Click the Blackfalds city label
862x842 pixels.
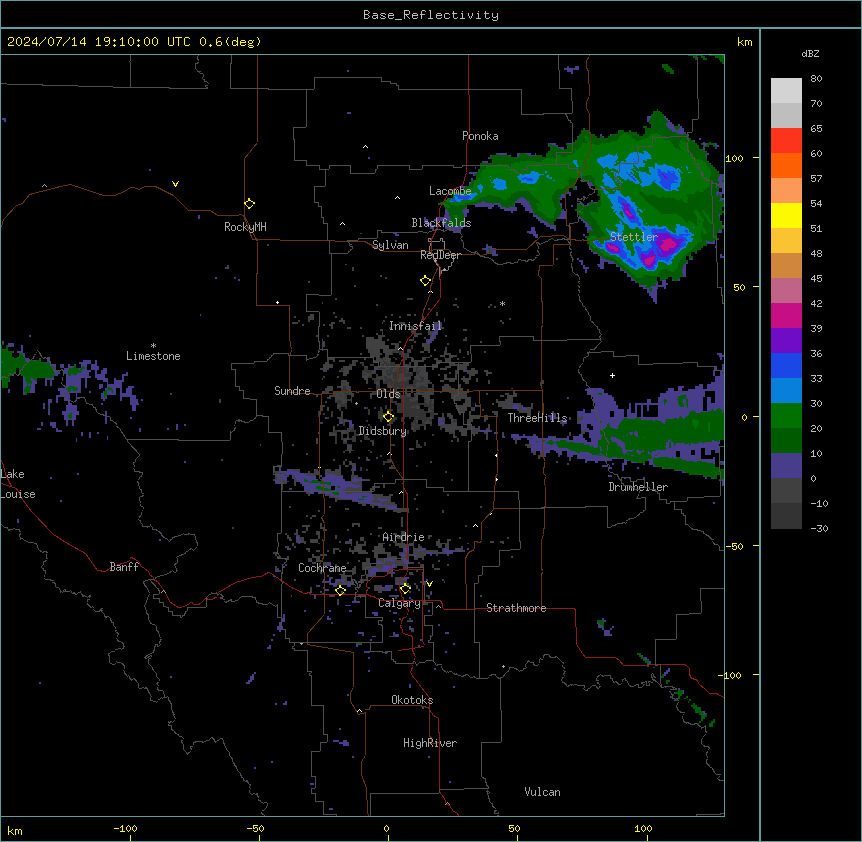[441, 223]
